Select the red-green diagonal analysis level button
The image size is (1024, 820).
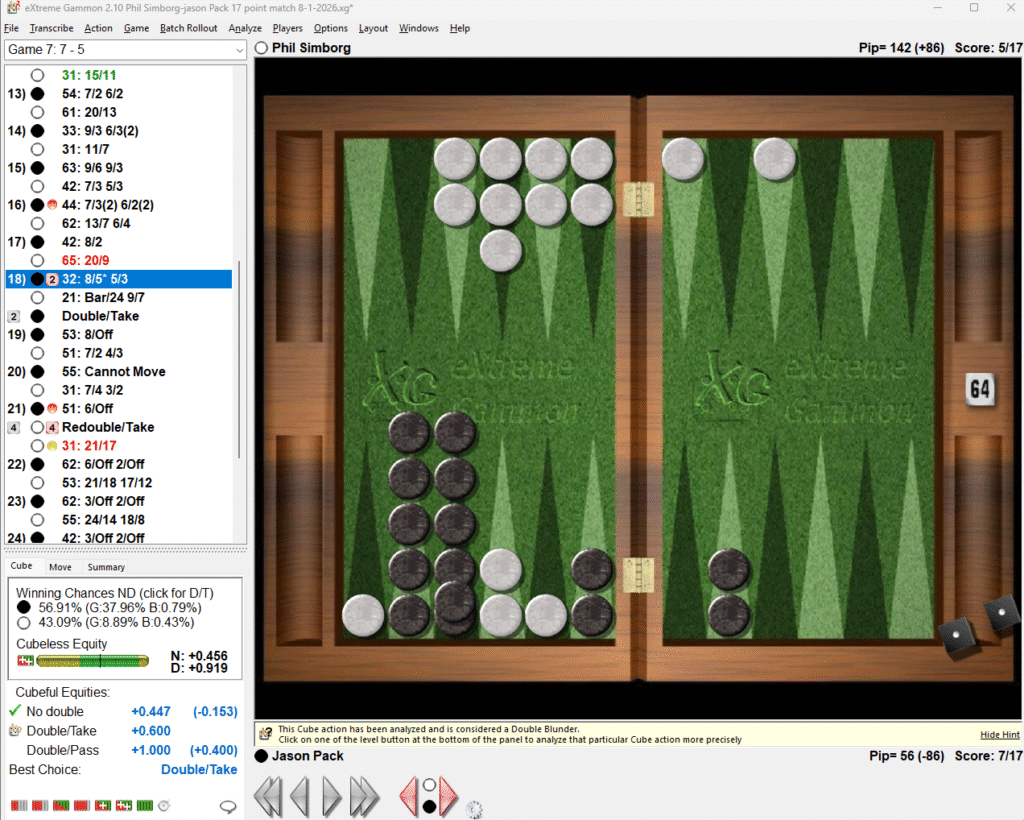61,806
